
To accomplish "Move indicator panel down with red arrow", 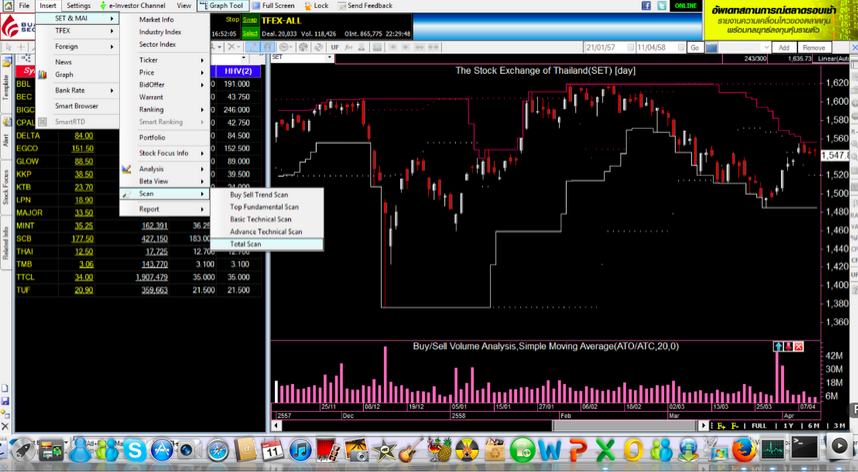I will coord(789,347).
